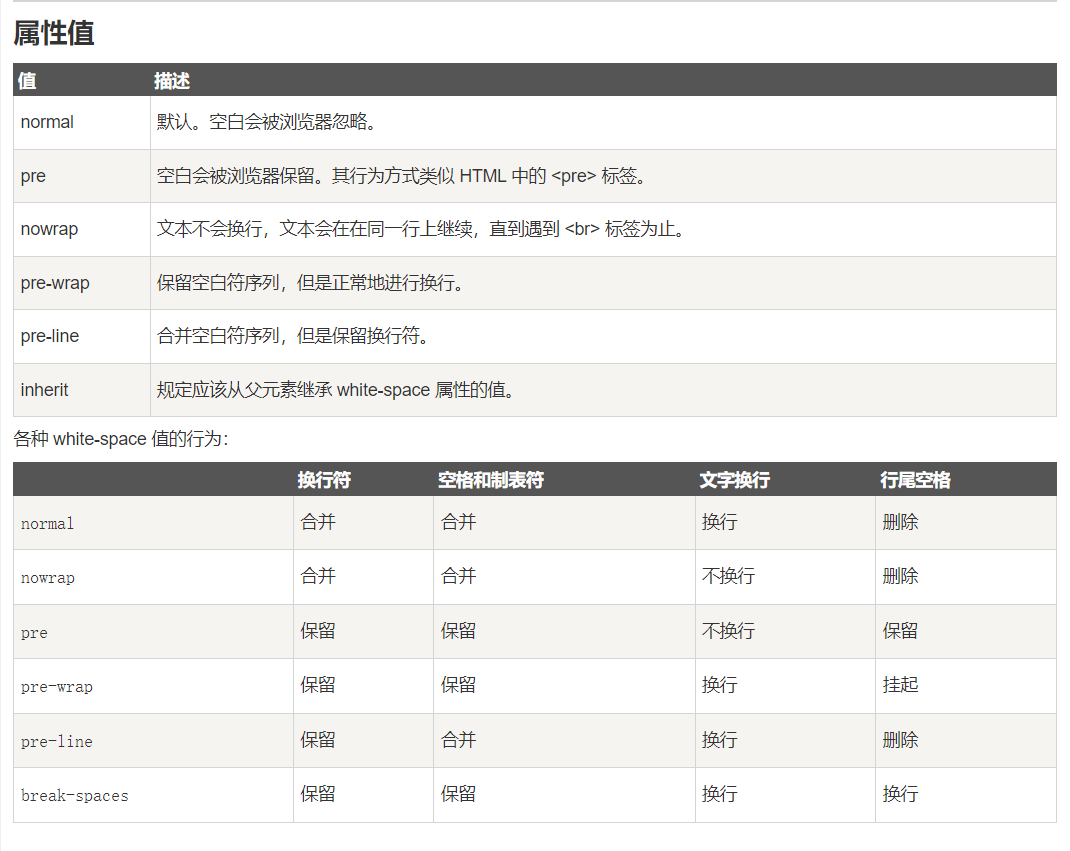Screen dimensions: 1070x851
Task: Click description 合并空白符序列，但是保留换行符。
Action: point(293,336)
